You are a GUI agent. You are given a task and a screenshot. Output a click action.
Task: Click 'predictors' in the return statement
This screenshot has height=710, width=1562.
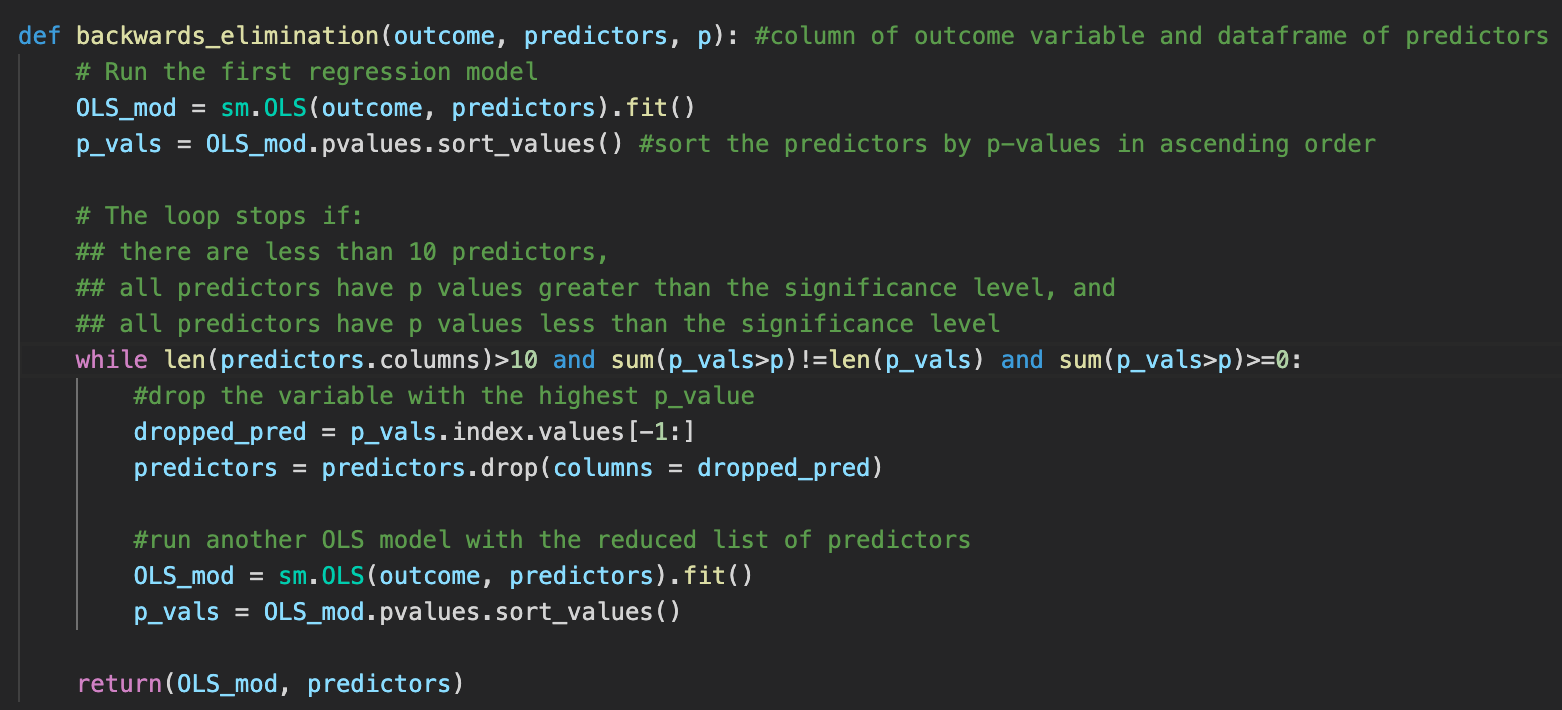point(379,684)
